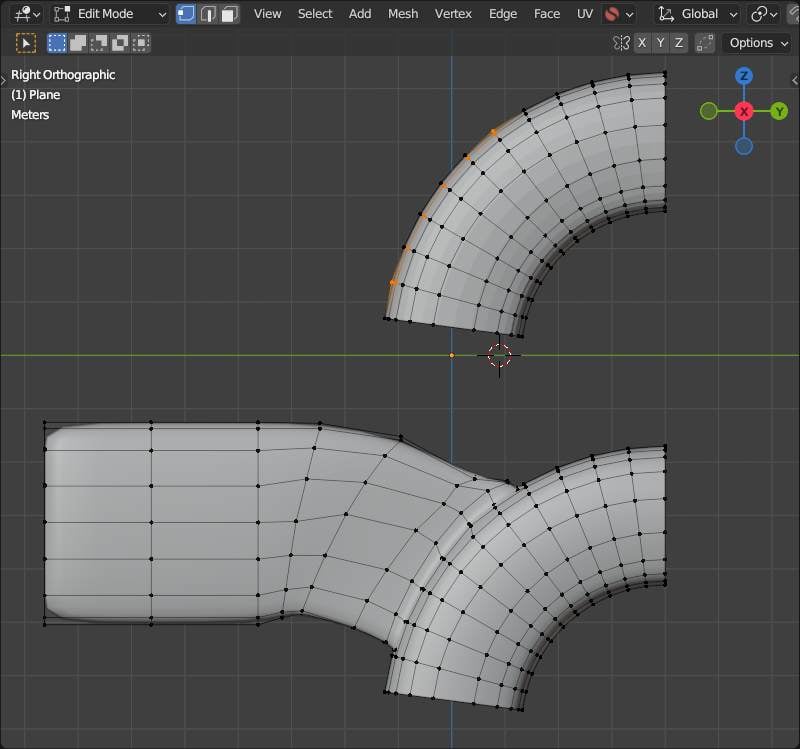Open the Global transform orientation dropdown
The height and width of the screenshot is (749, 800).
click(x=698, y=14)
